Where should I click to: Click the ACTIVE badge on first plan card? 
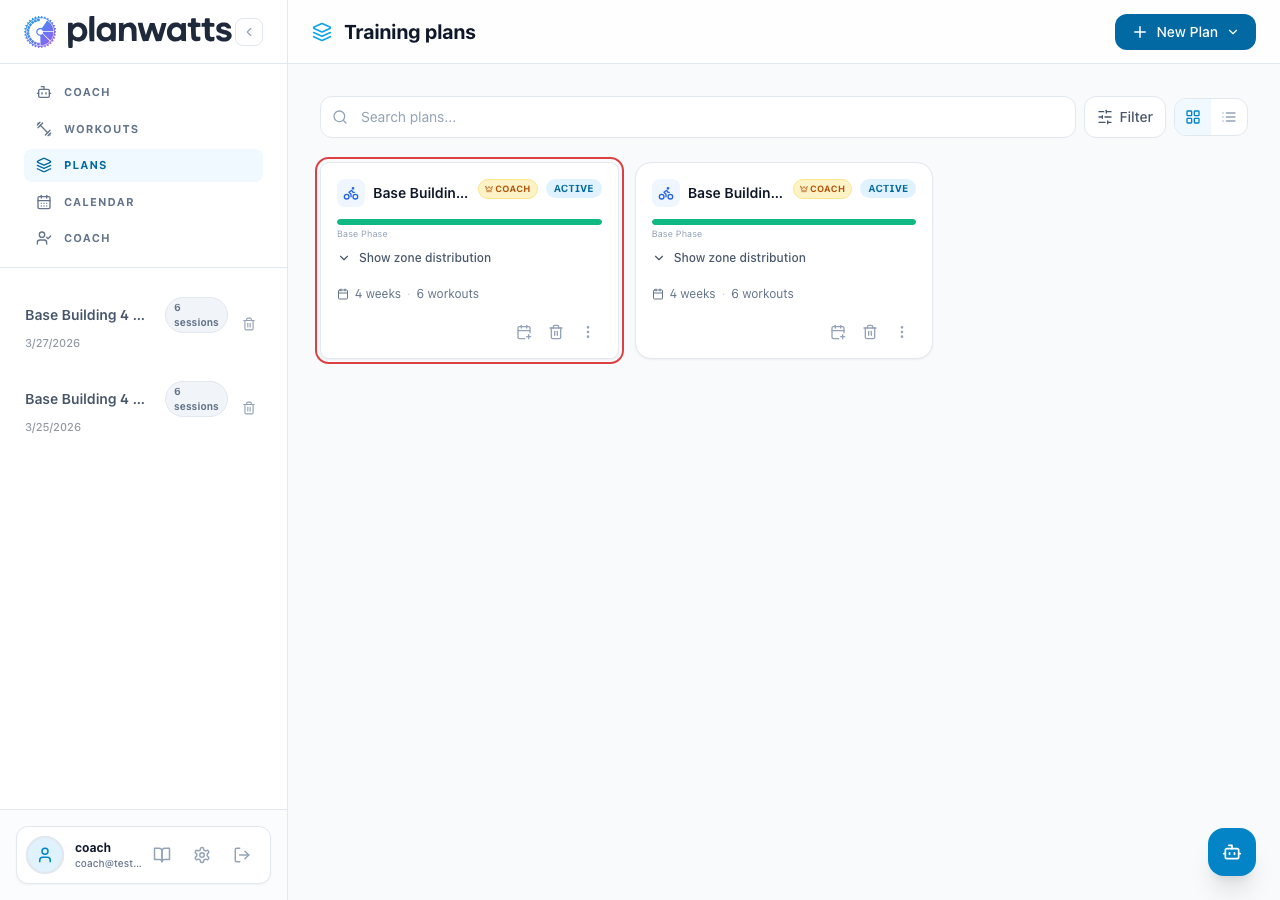(x=574, y=189)
